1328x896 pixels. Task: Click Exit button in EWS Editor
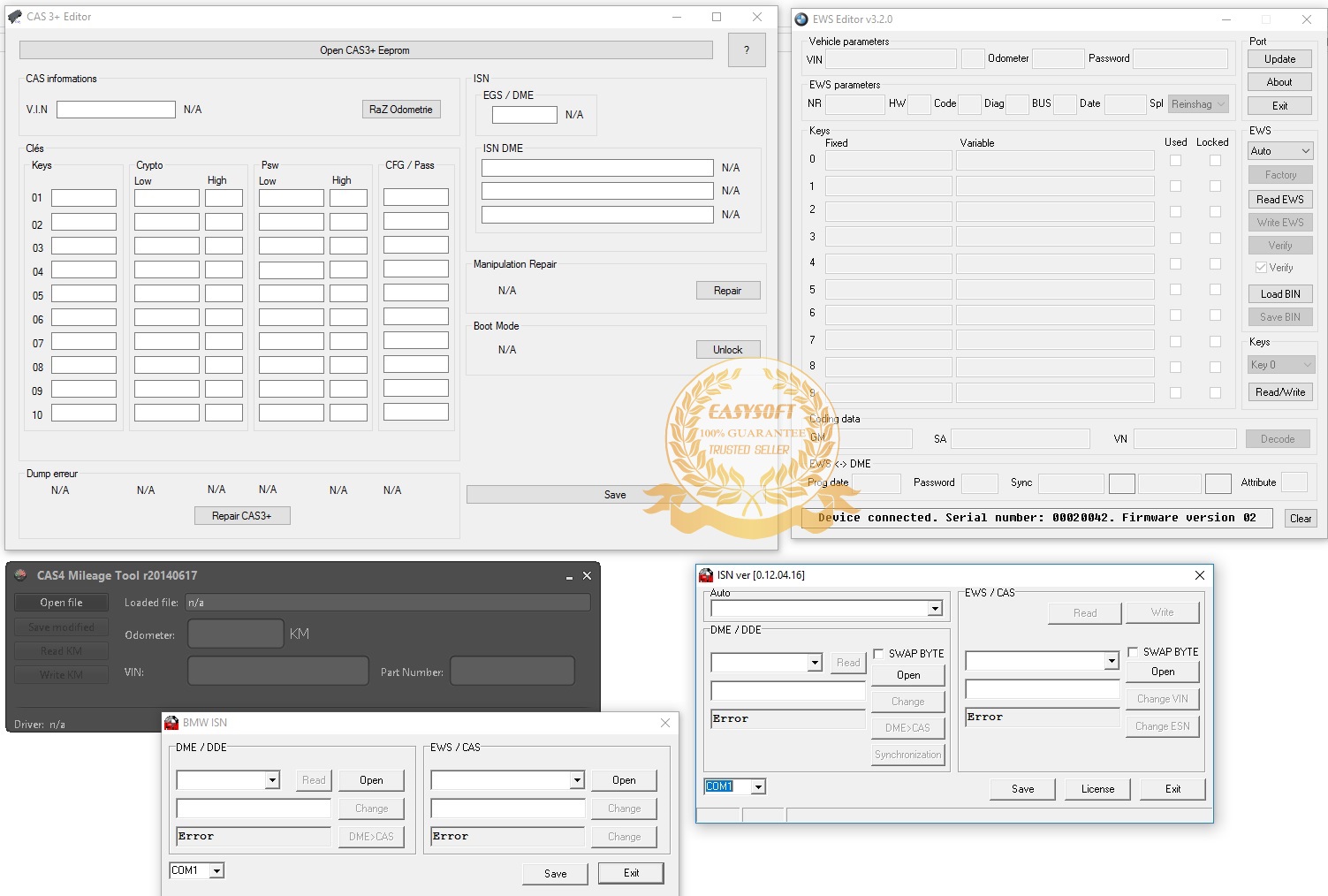(1279, 106)
